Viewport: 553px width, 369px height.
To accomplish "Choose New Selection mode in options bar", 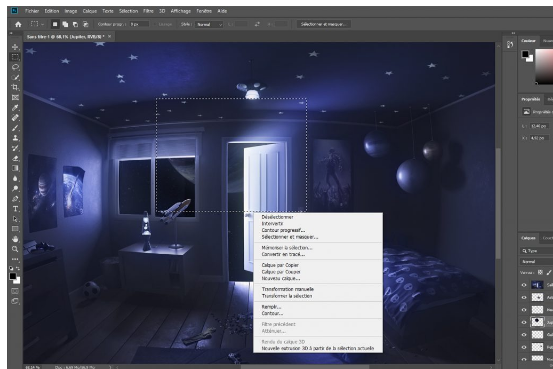I will (x=55, y=24).
